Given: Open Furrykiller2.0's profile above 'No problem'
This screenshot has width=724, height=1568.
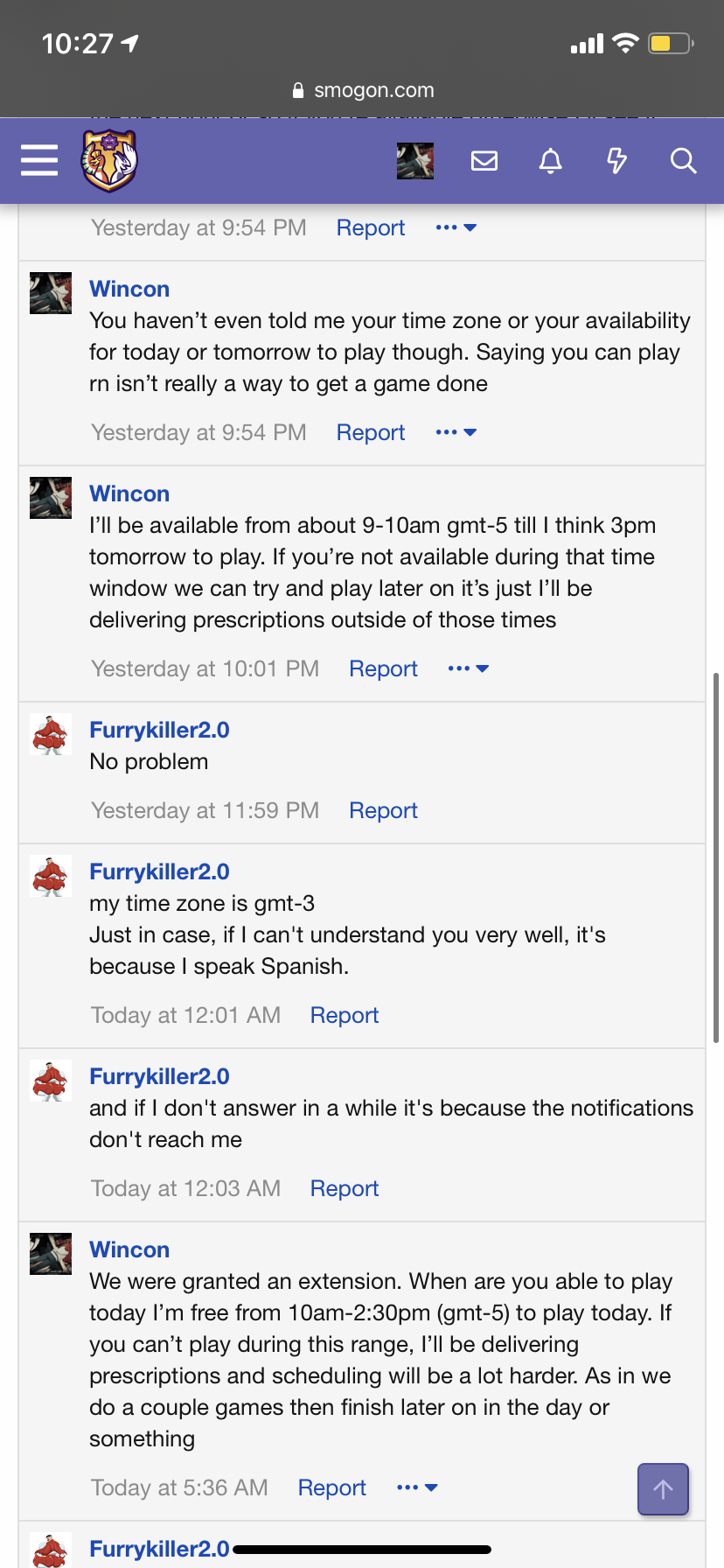Looking at the screenshot, I should click(x=159, y=730).
